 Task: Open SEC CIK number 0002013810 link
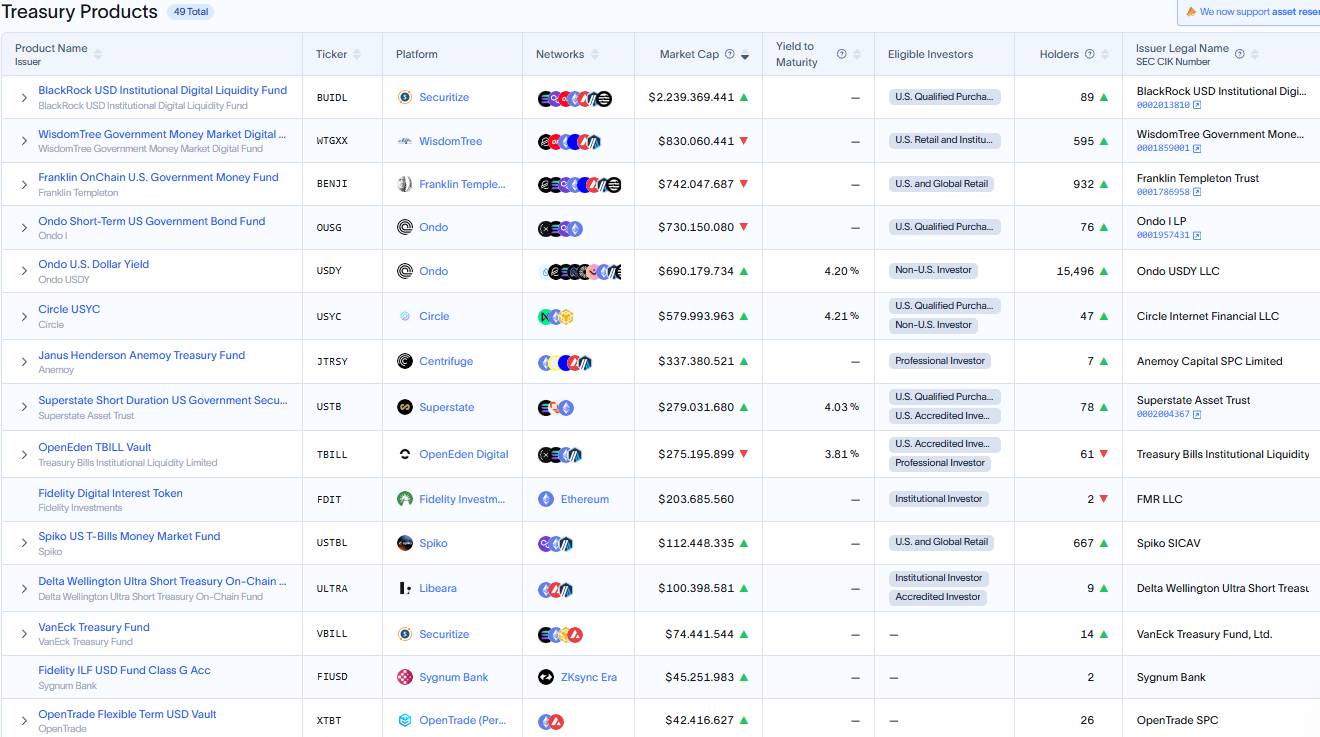[x=1163, y=105]
